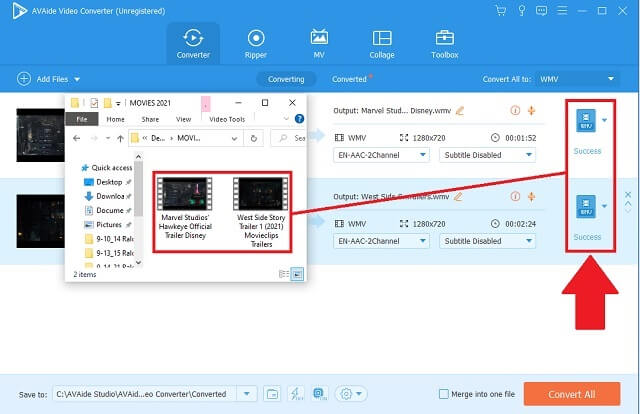
Task: Switch Explorer to details view icon
Action: (x=284, y=274)
